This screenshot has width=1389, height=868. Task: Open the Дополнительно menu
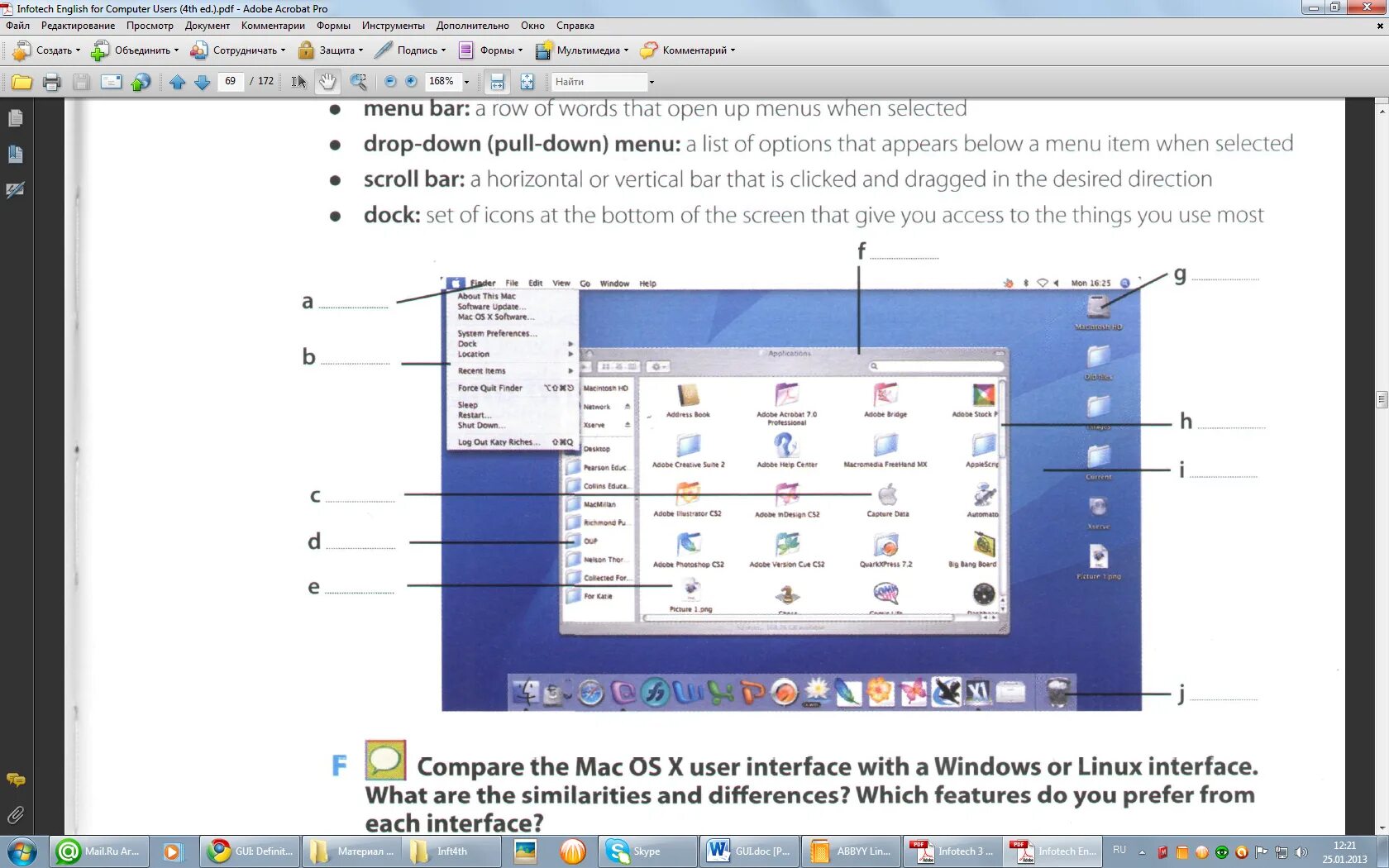pos(473,26)
